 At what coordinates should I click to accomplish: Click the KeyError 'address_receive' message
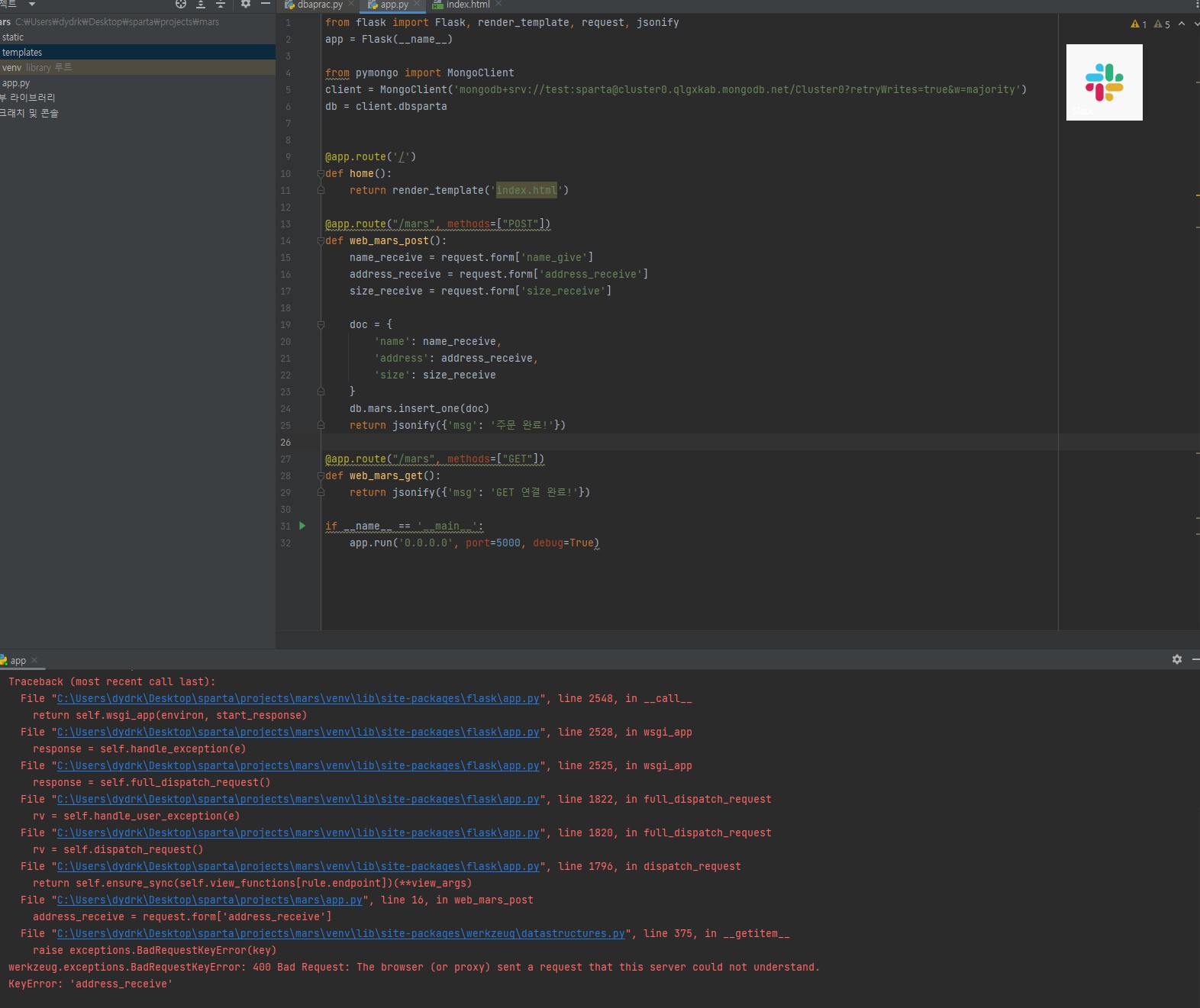(91, 984)
